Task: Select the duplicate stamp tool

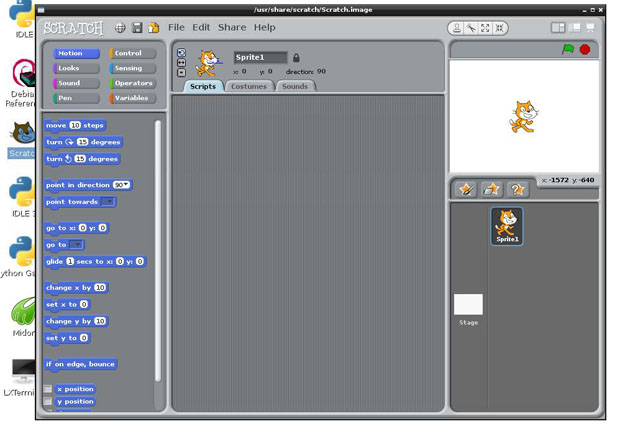Action: [457, 28]
